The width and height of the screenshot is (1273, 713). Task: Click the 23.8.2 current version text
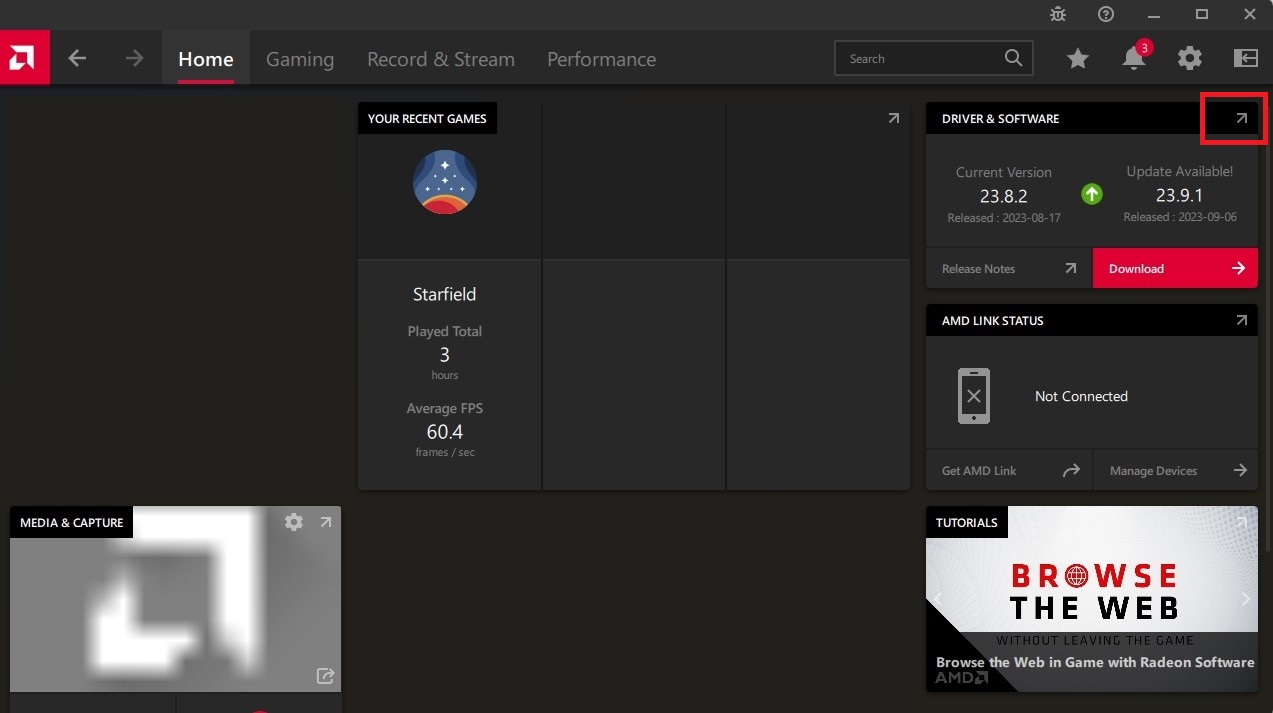click(x=1004, y=196)
